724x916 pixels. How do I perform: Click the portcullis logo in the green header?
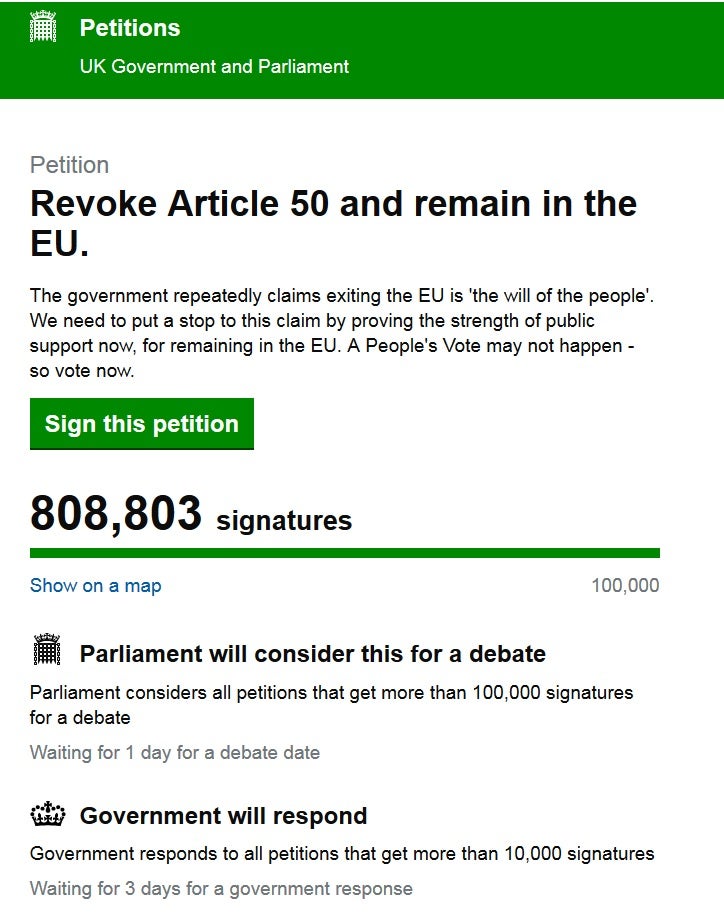point(44,28)
